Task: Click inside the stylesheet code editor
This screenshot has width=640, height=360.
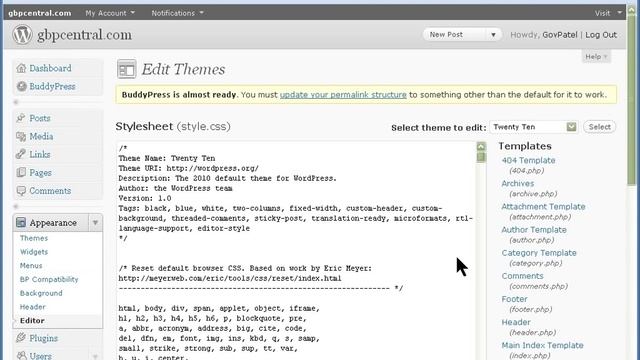Action: tap(296, 251)
